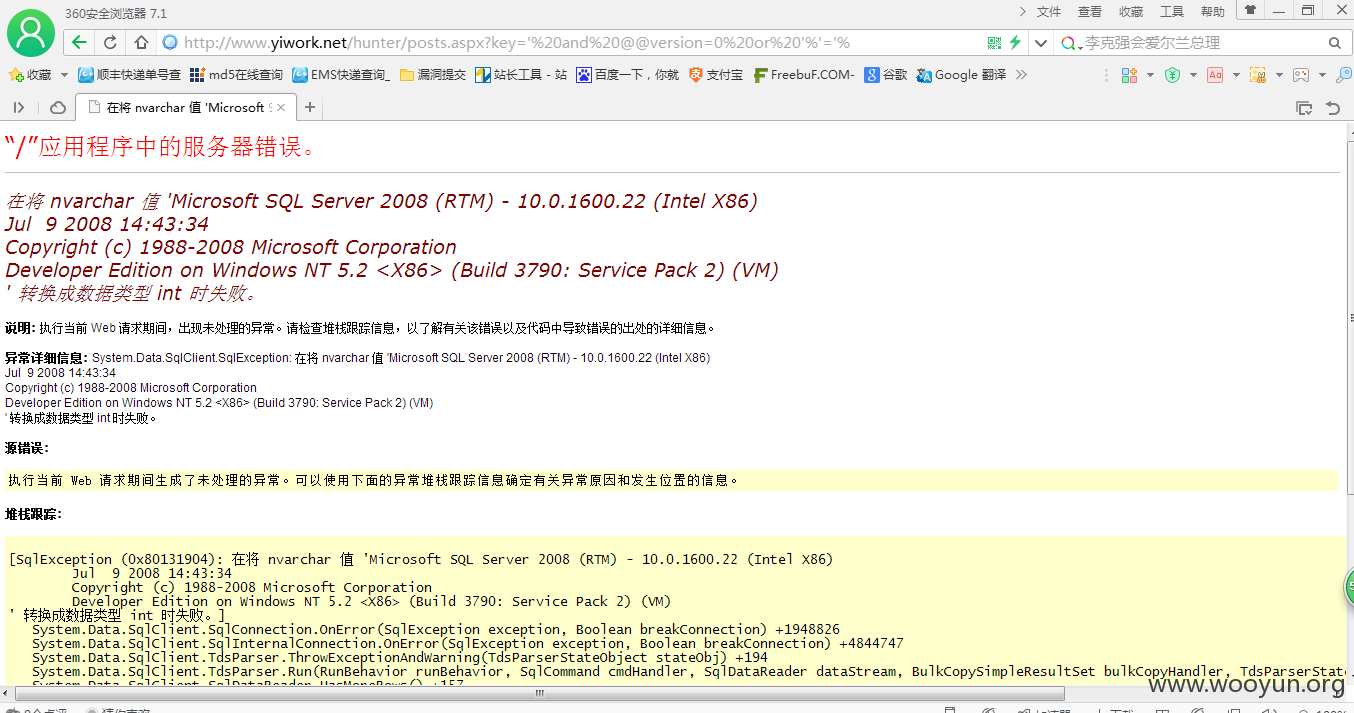The image size is (1354, 713).
Task: Select the 在将 nvarchar 值 'Microsoft tab
Action: pos(185,107)
